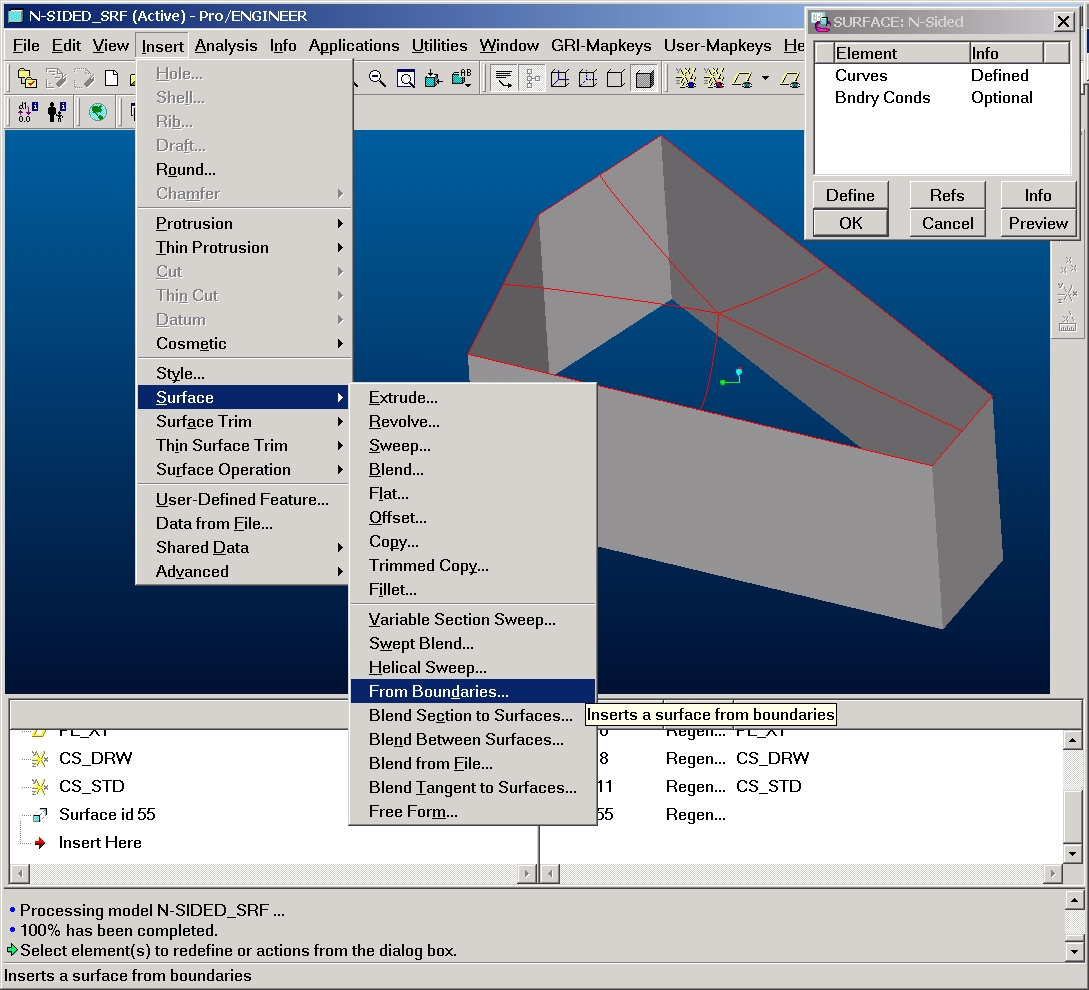Open the saved view list icon
1089x990 pixels.
pos(461,79)
